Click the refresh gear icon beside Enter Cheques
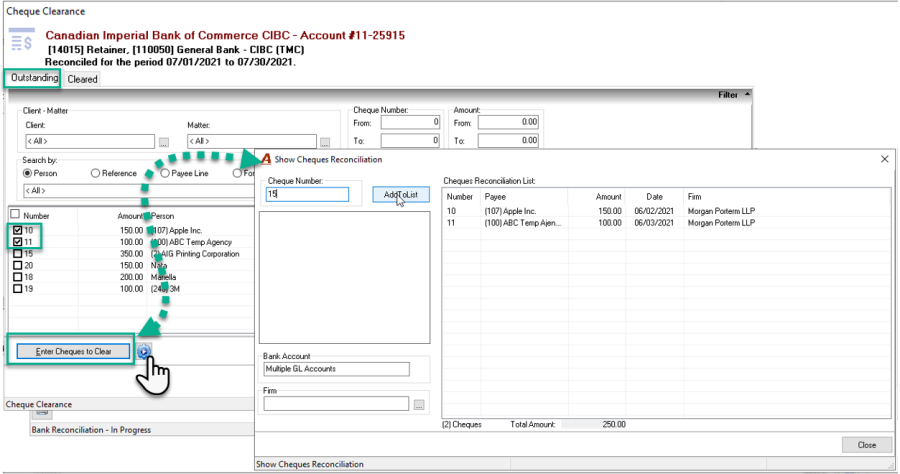900x474 pixels. click(144, 351)
